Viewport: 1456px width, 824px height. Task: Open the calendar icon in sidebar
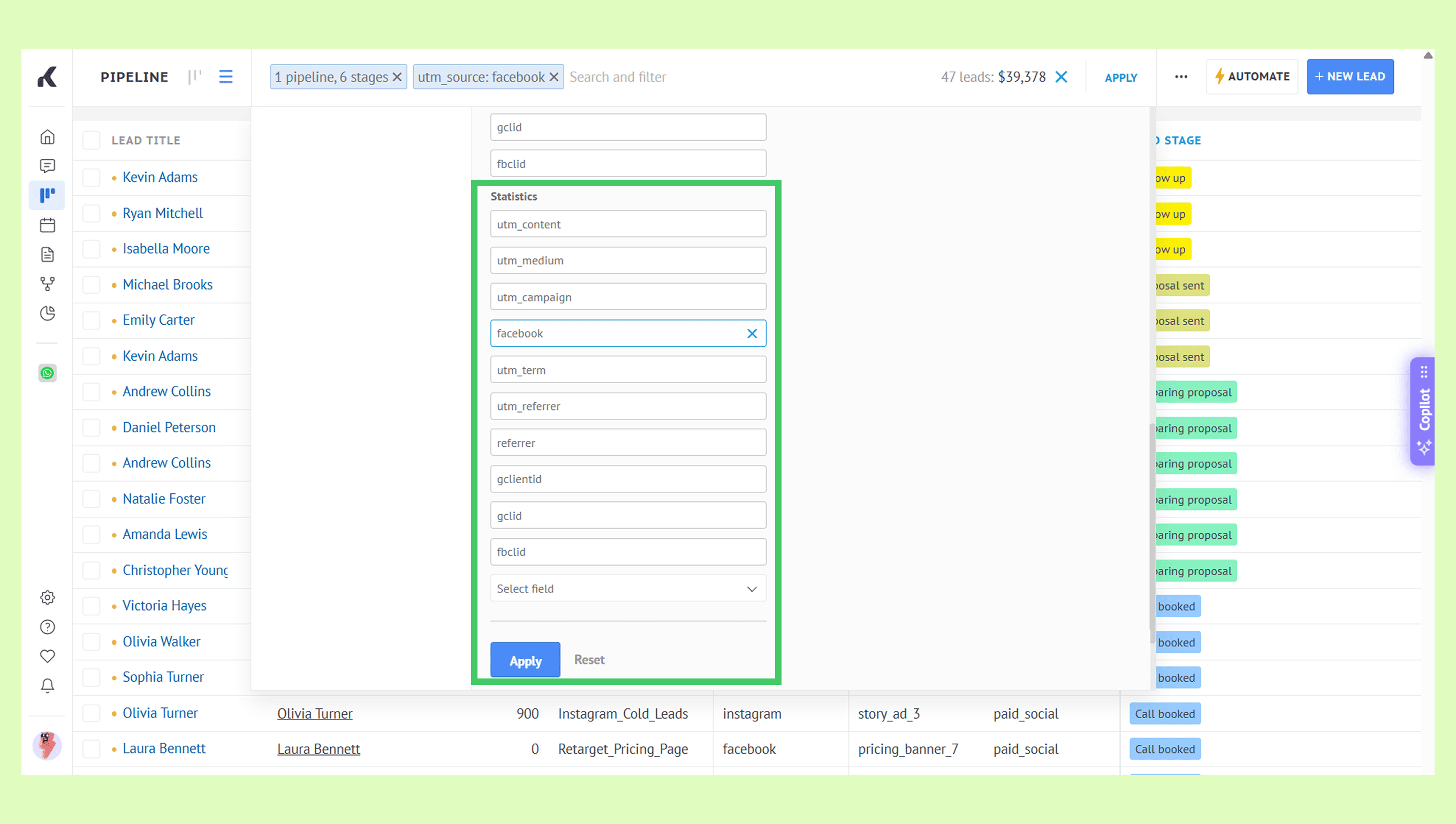[x=48, y=225]
